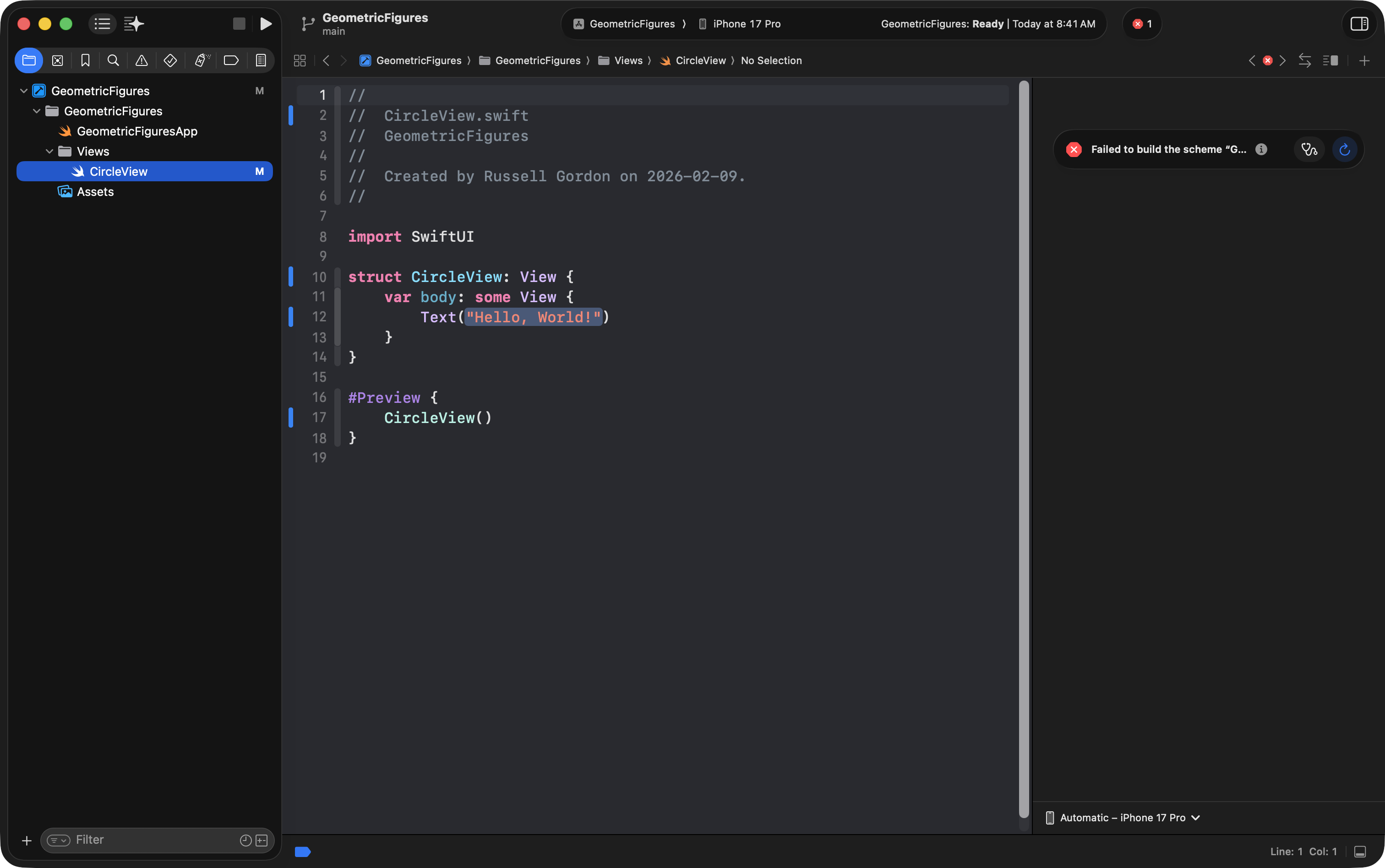1385x868 pixels.
Task: Collapse the GeometricFigures project root
Action: click(x=23, y=91)
